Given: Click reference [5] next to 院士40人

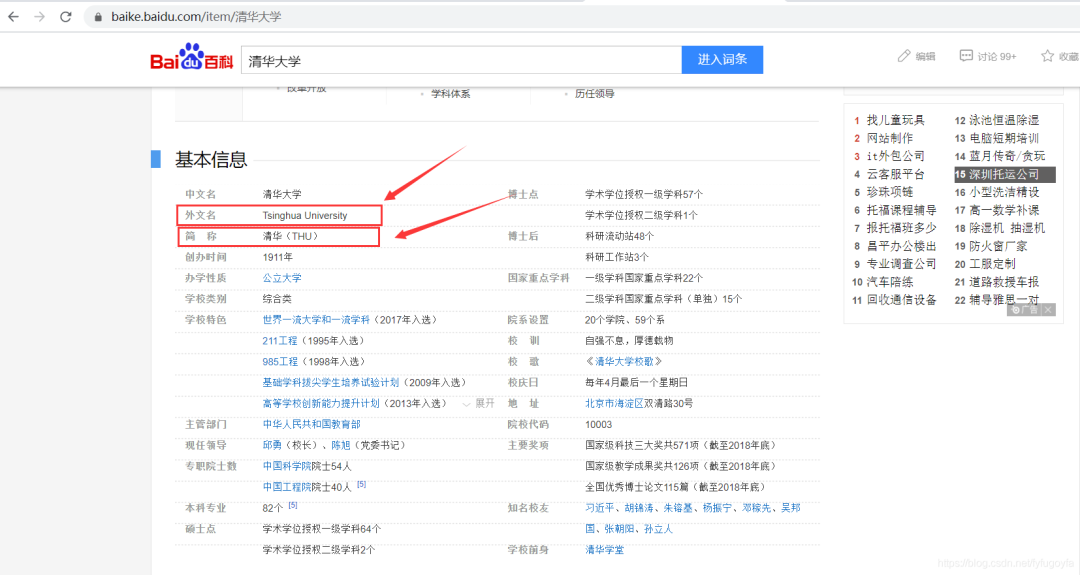Looking at the screenshot, I should [x=362, y=485].
